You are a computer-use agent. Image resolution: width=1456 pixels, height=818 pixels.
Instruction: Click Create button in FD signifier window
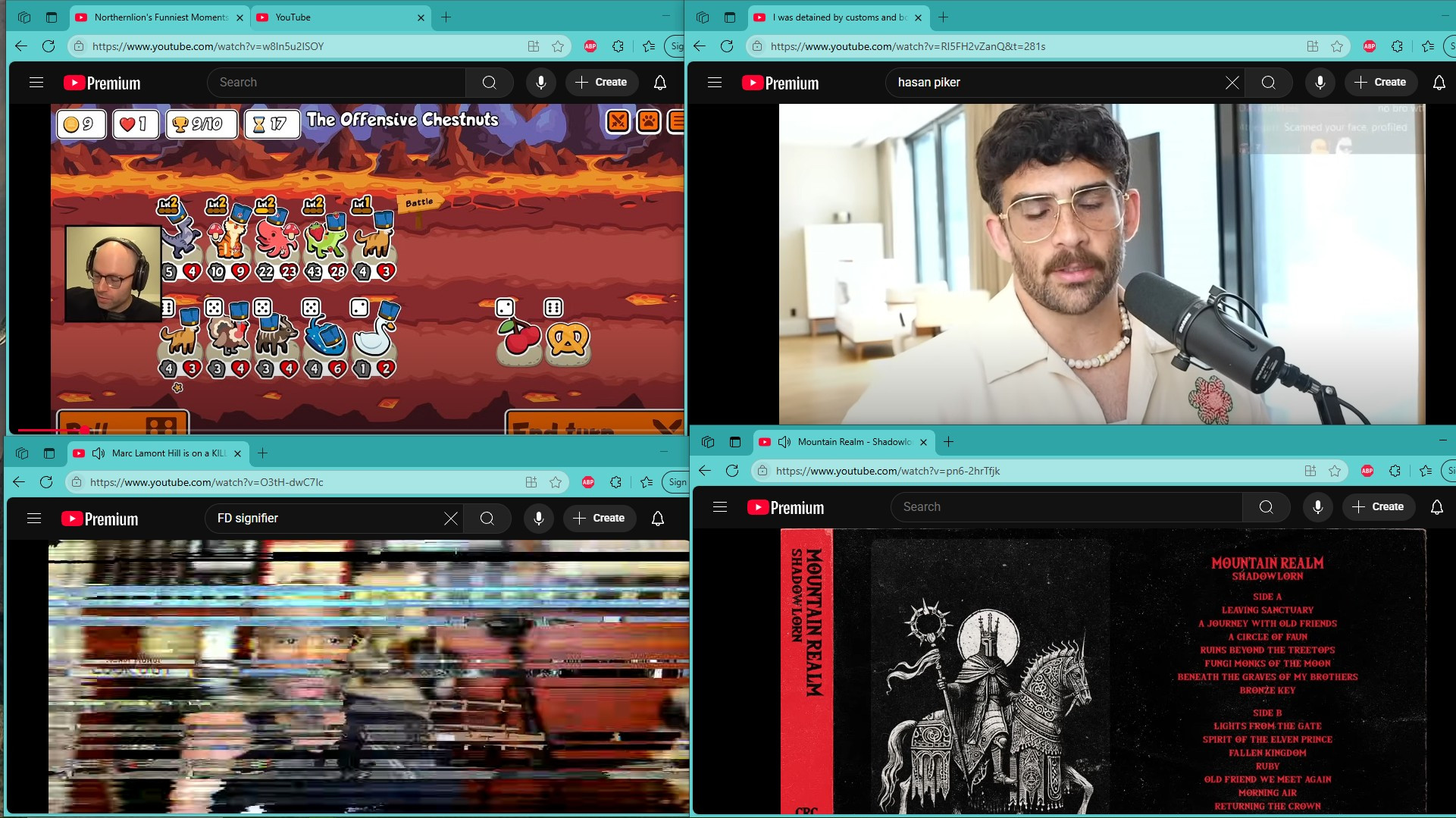point(599,519)
